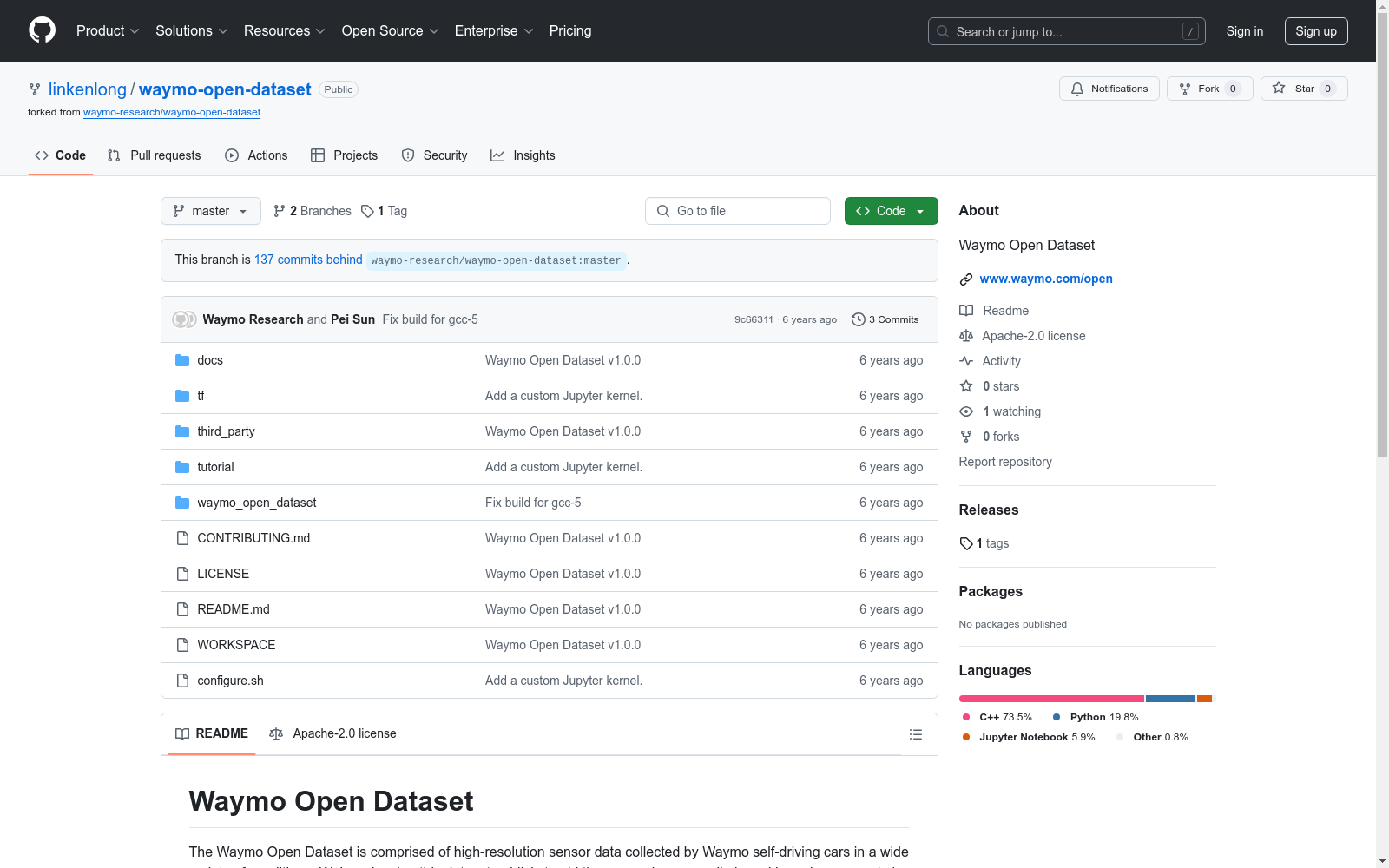The image size is (1389, 868).
Task: Switch to the Pull requests tab
Action: [x=154, y=155]
